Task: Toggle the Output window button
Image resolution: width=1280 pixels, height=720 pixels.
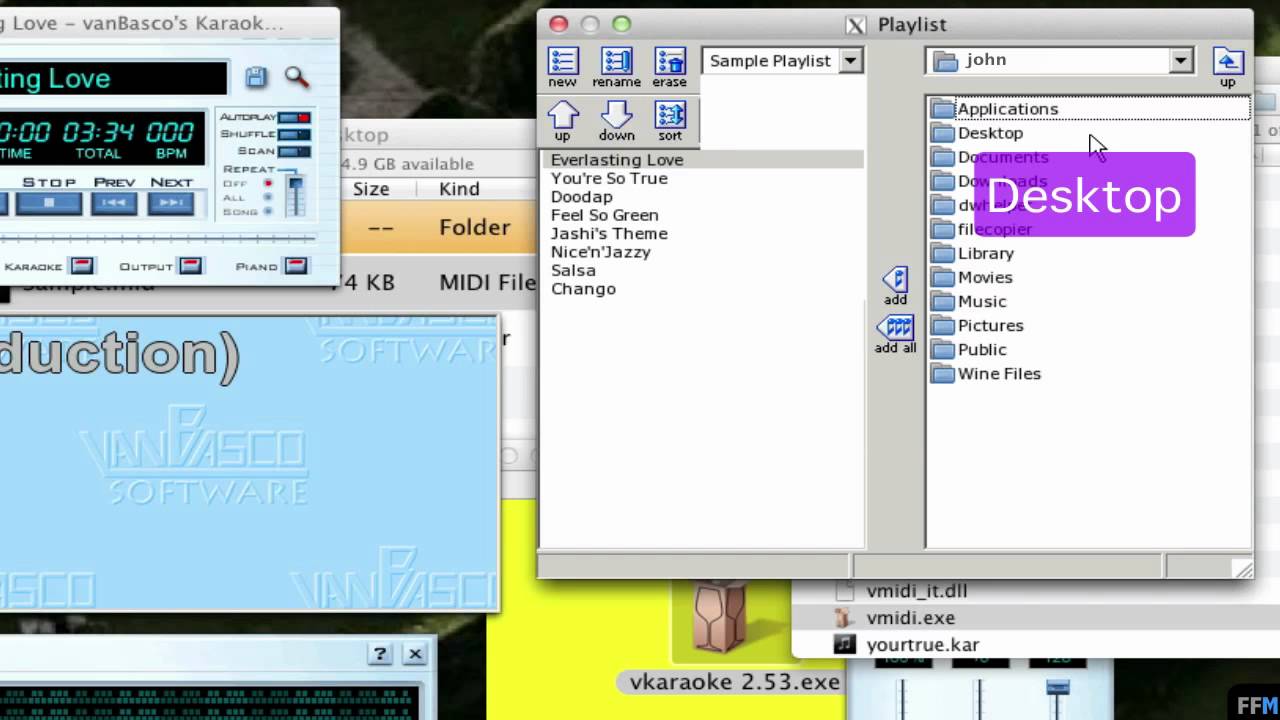Action: 190,266
